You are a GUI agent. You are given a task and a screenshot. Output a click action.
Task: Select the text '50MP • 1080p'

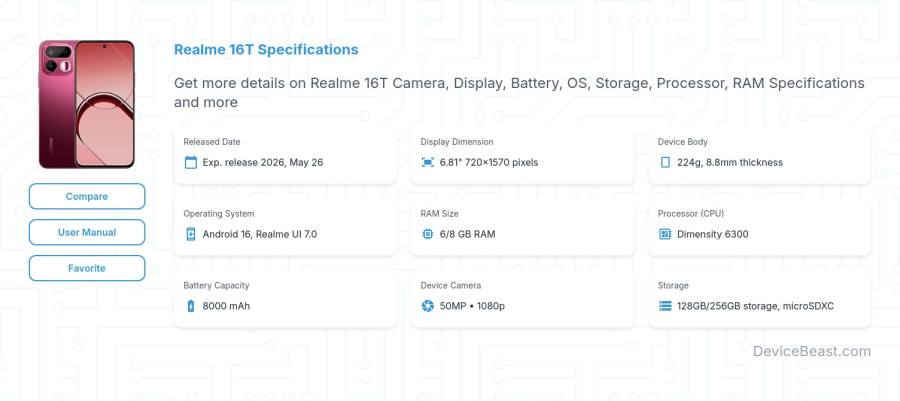point(472,306)
